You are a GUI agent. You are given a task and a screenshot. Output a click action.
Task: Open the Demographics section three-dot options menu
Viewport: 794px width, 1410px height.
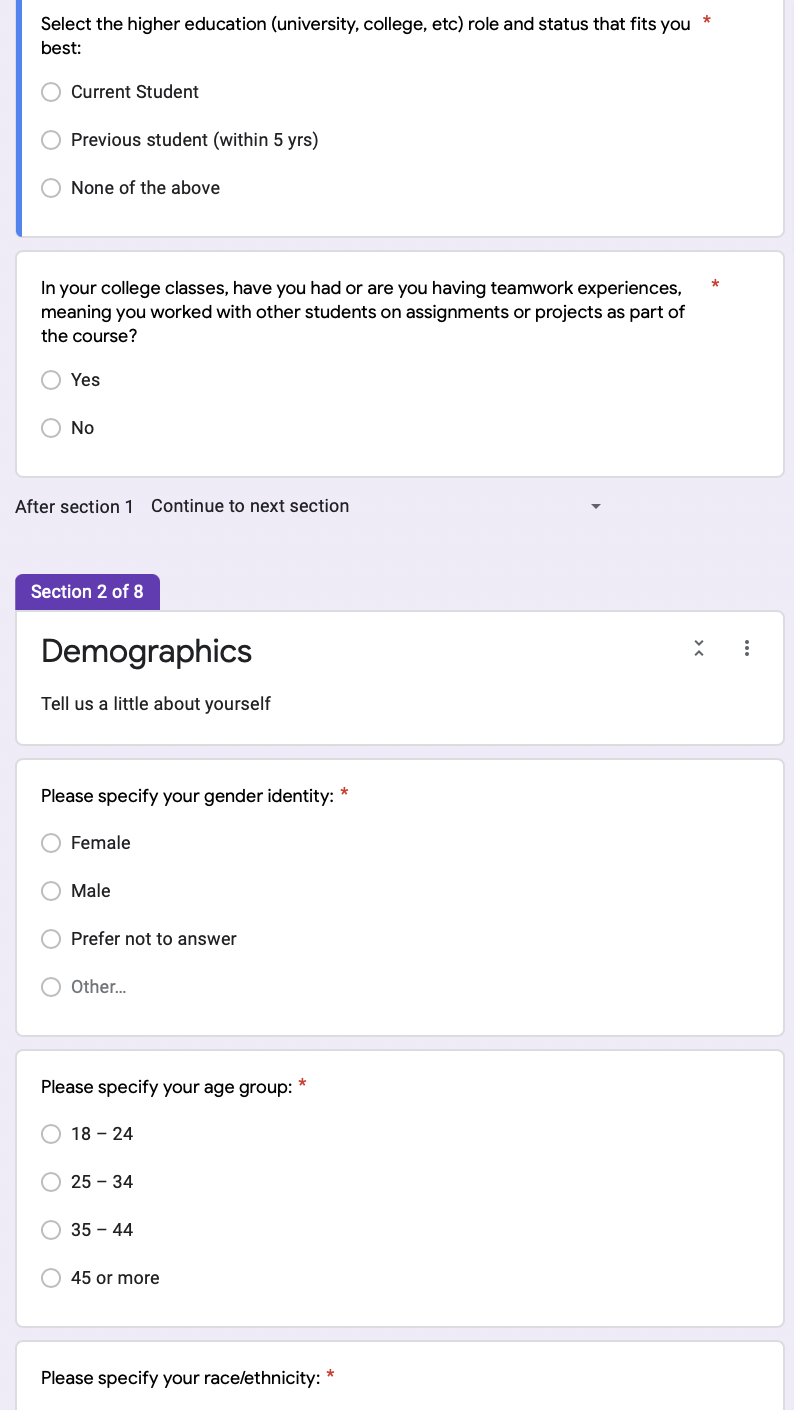[x=747, y=649]
